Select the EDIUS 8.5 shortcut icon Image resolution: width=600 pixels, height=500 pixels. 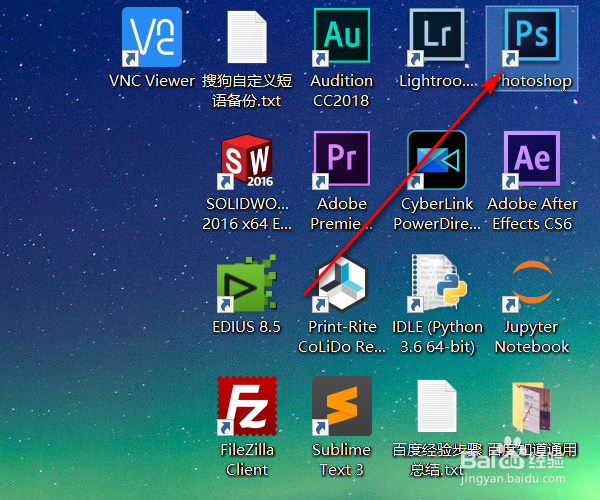pos(247,283)
